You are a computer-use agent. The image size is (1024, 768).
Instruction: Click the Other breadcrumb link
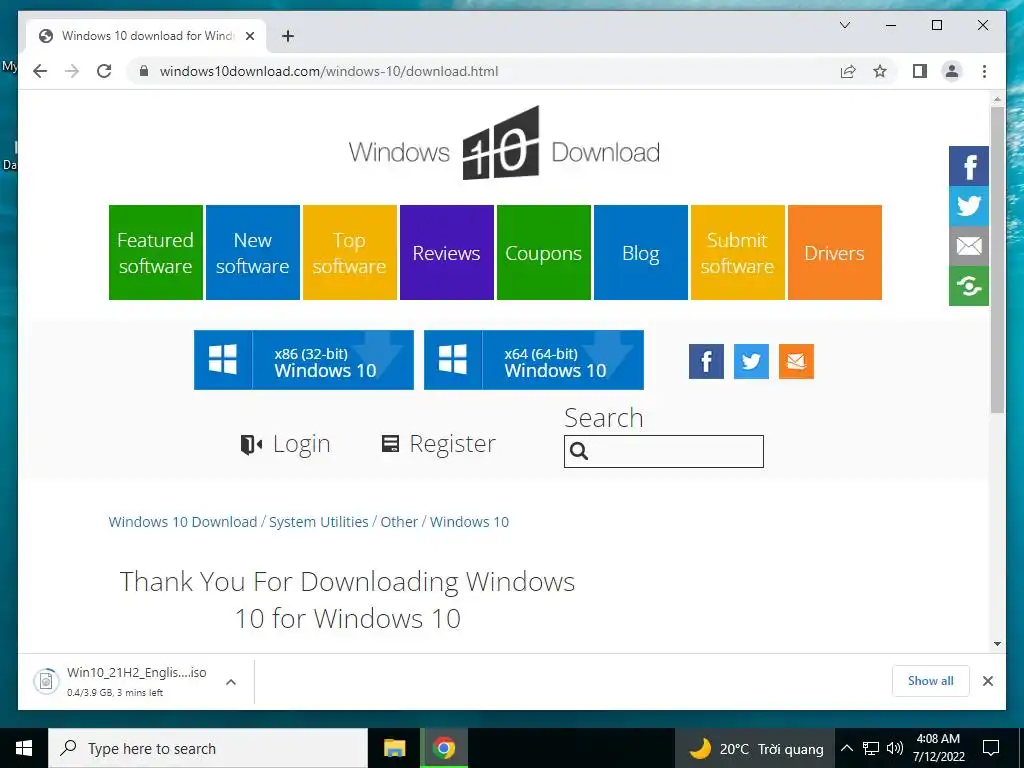(399, 522)
